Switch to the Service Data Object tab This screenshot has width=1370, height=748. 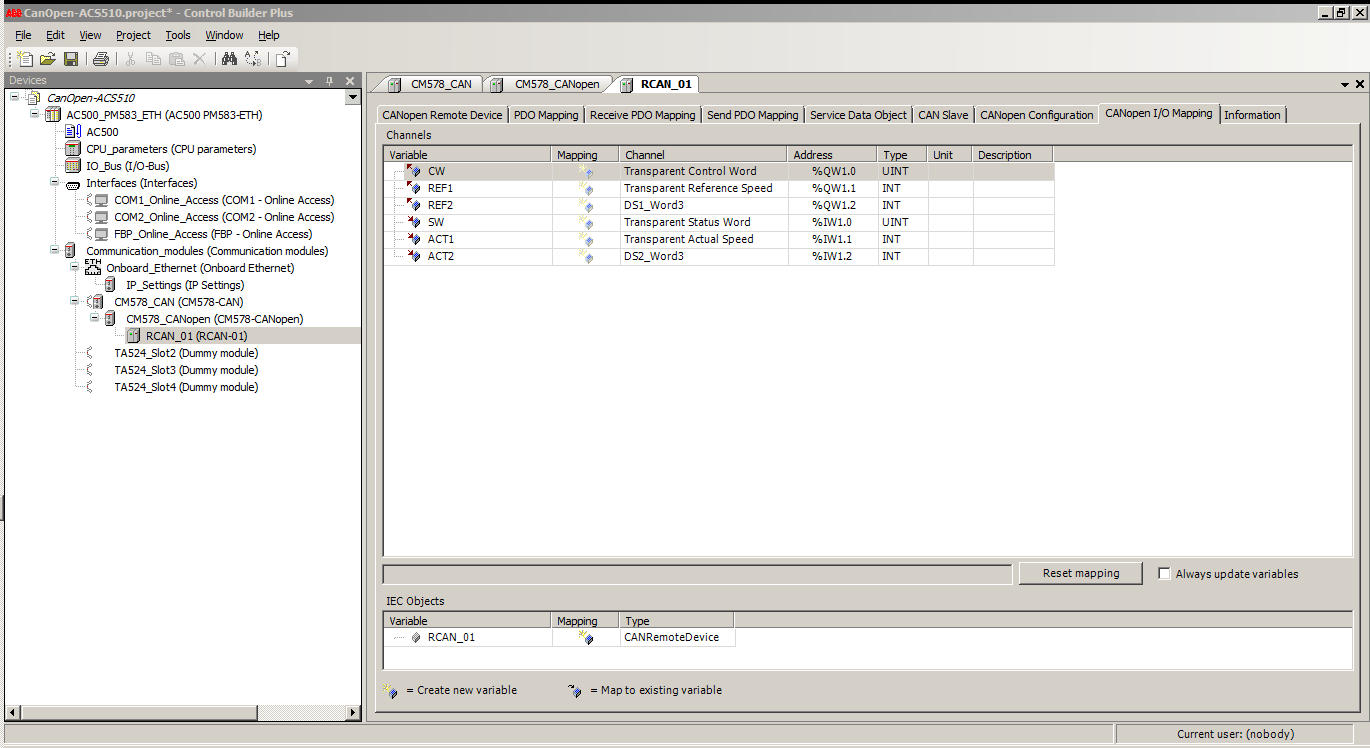[x=858, y=115]
